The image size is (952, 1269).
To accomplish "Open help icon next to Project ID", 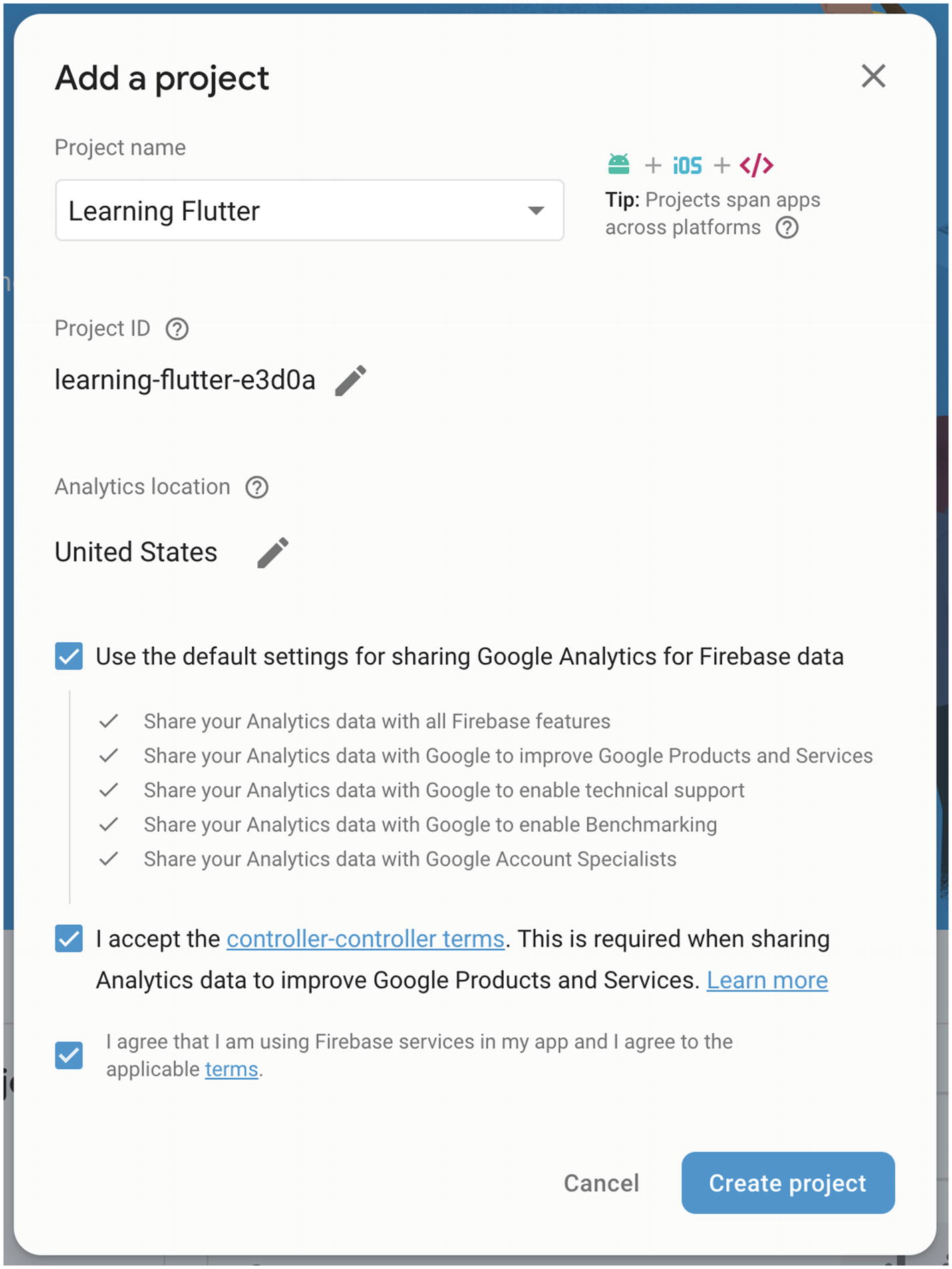I will (177, 329).
